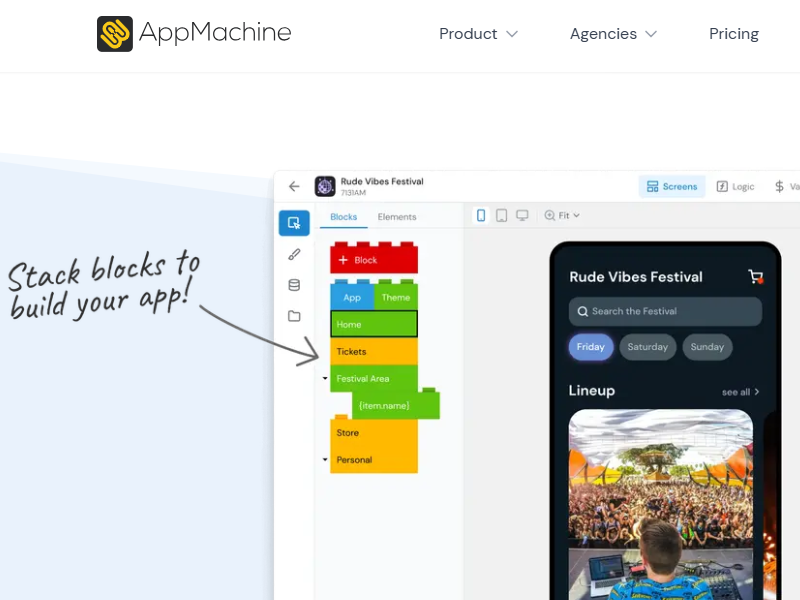Go back with the left arrow icon
The width and height of the screenshot is (800, 600).
(x=294, y=186)
